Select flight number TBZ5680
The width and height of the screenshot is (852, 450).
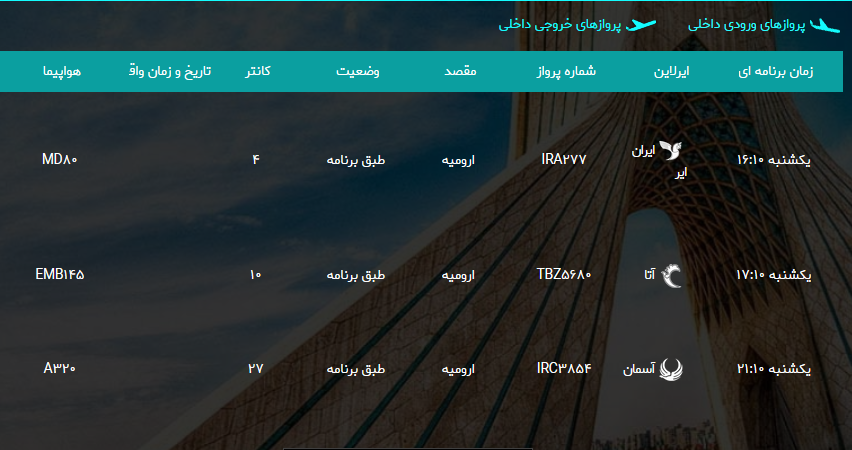563,274
